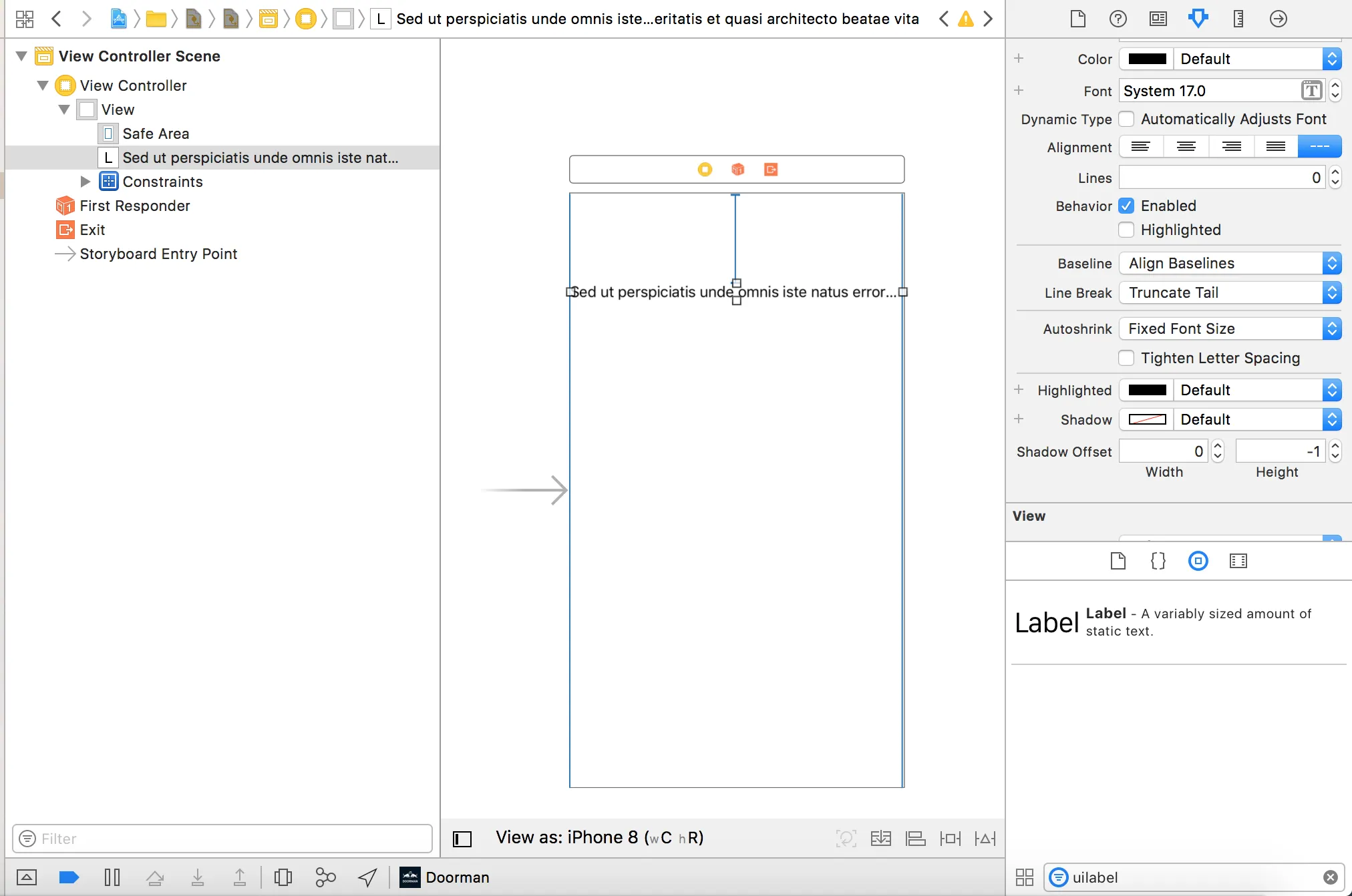
Task: Click the outline Filter field
Action: [x=227, y=839]
